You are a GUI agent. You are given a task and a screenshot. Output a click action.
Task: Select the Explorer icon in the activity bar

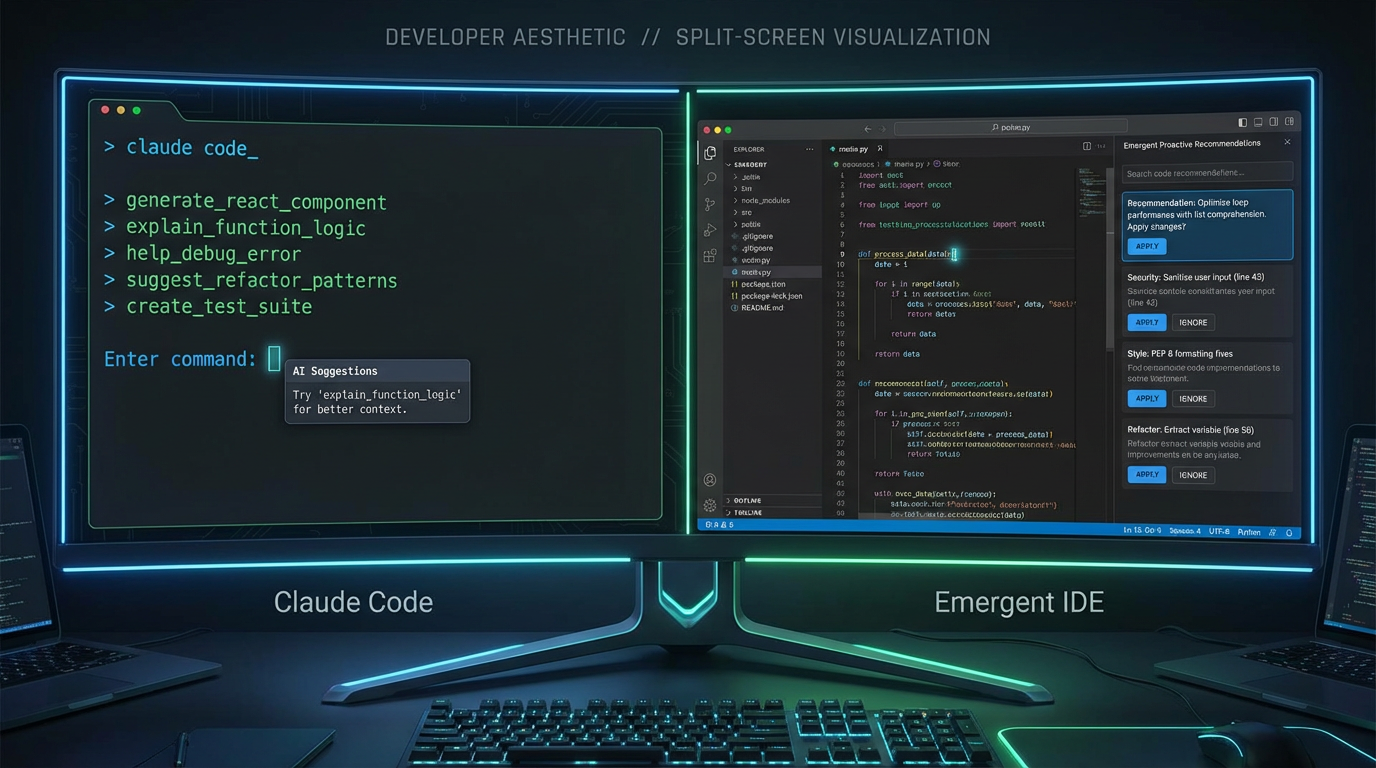point(710,152)
